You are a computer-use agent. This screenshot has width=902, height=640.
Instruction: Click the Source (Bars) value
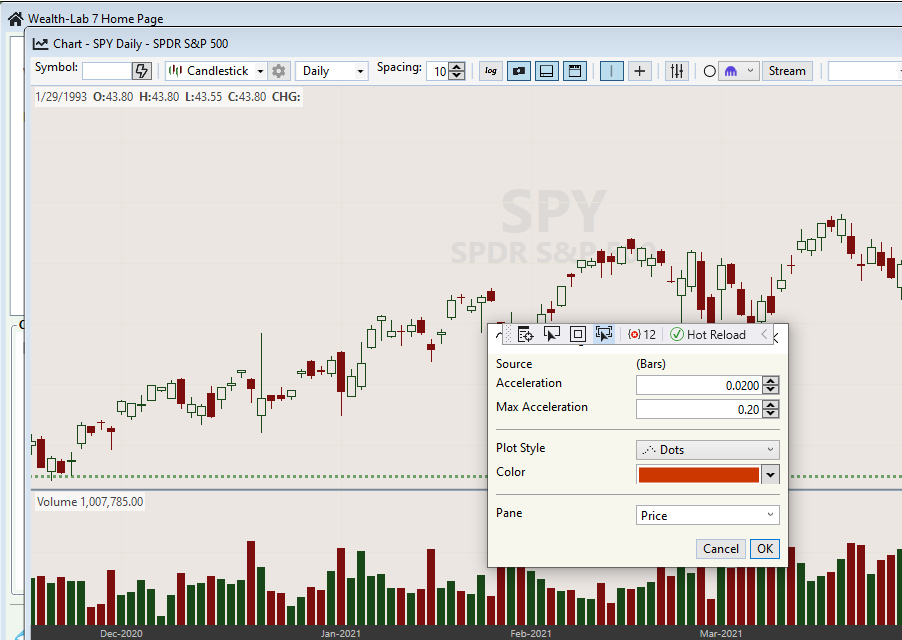pyautogui.click(x=651, y=364)
